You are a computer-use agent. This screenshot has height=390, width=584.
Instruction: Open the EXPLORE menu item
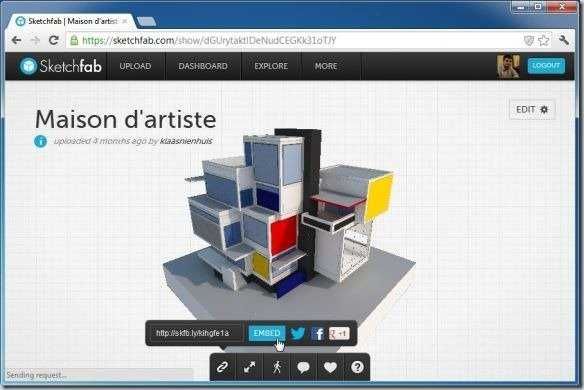point(271,66)
